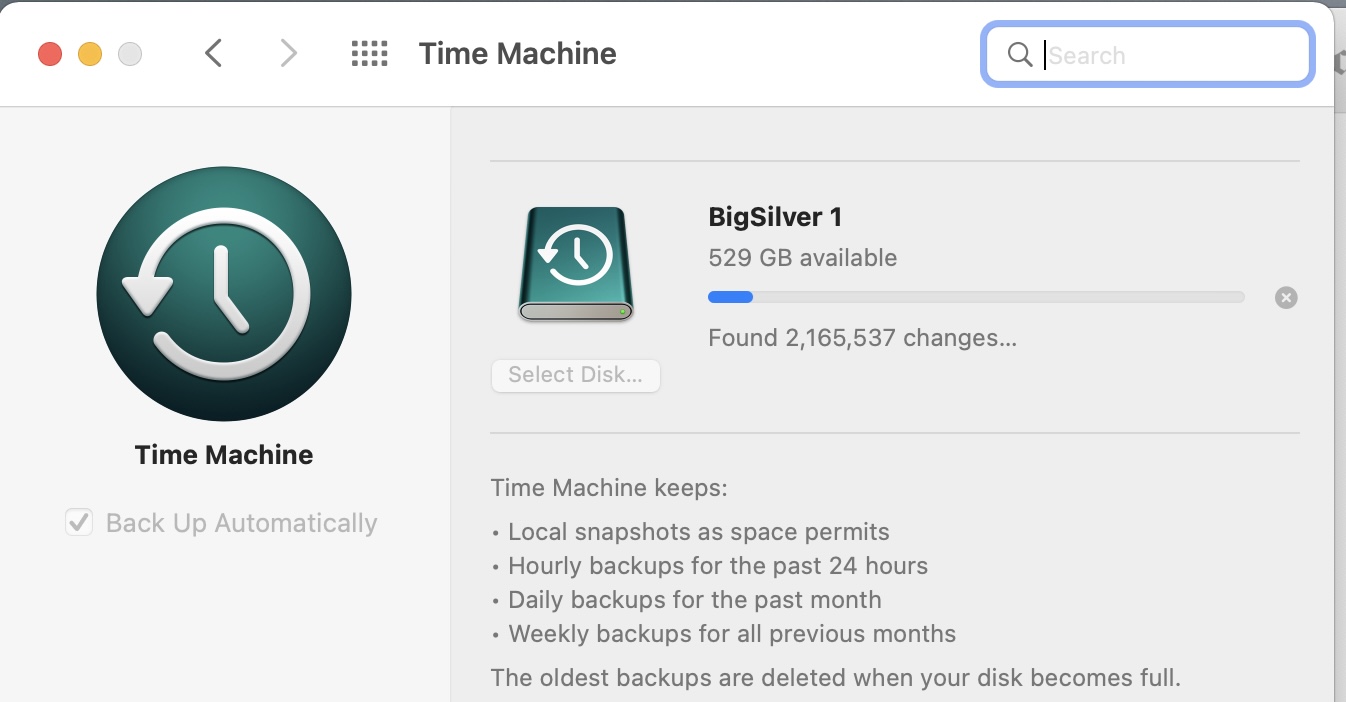Screen dimensions: 1346x702
Task: Minimize the window with the yellow button
Action: click(x=90, y=54)
